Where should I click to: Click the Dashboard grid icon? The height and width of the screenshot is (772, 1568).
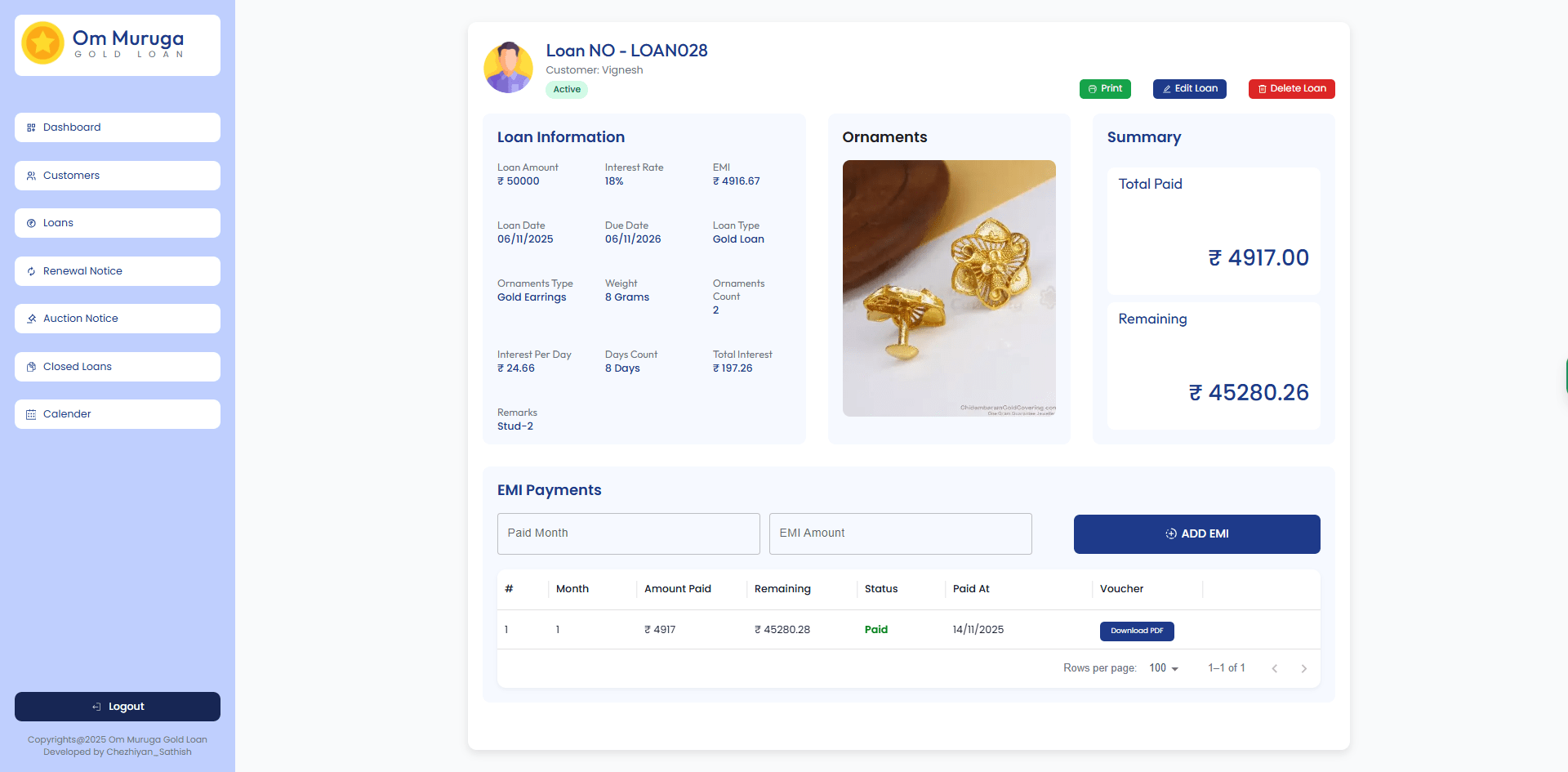click(31, 127)
